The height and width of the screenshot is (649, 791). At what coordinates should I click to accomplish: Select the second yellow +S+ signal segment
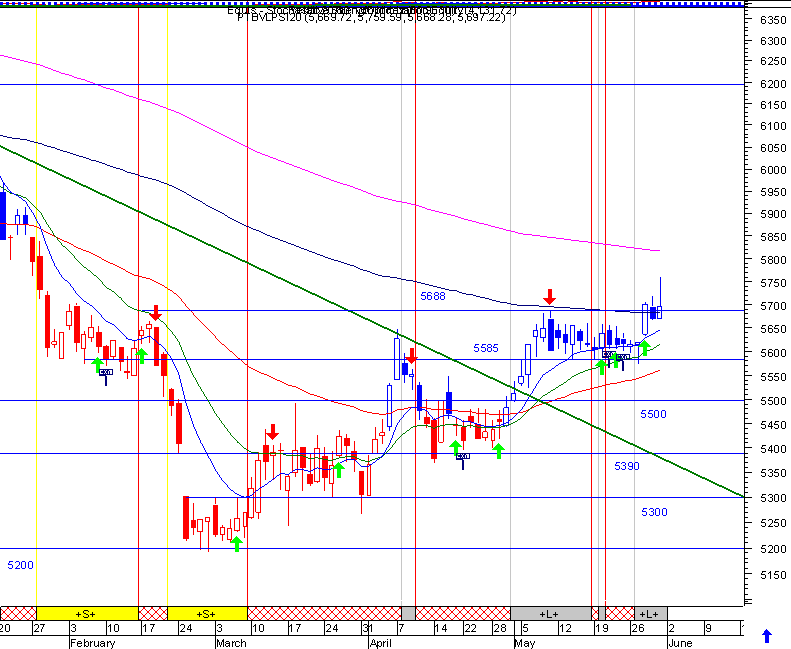click(x=207, y=614)
